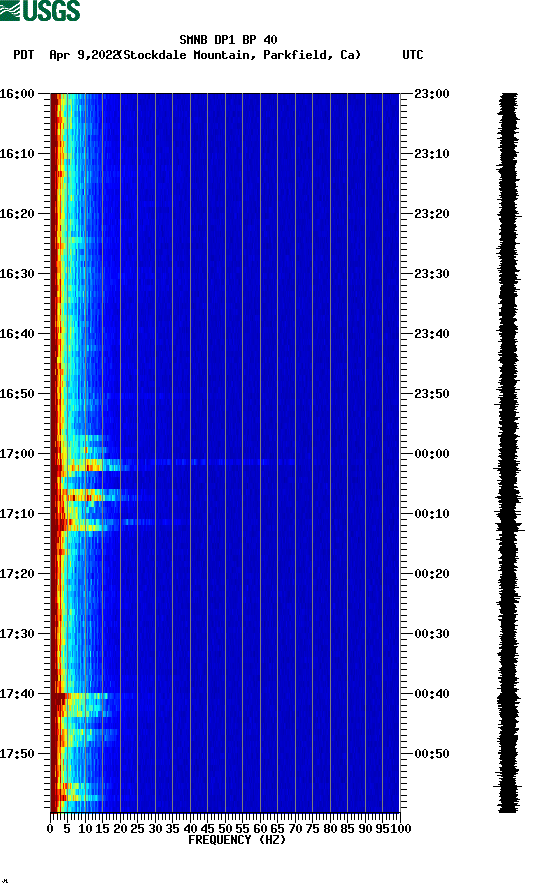Click the broadband spectrogram event streak at 17:01

[x=171, y=462]
